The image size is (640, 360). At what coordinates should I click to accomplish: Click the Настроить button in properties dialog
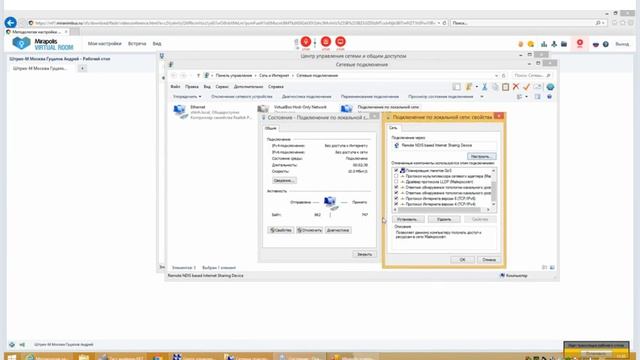tap(481, 156)
